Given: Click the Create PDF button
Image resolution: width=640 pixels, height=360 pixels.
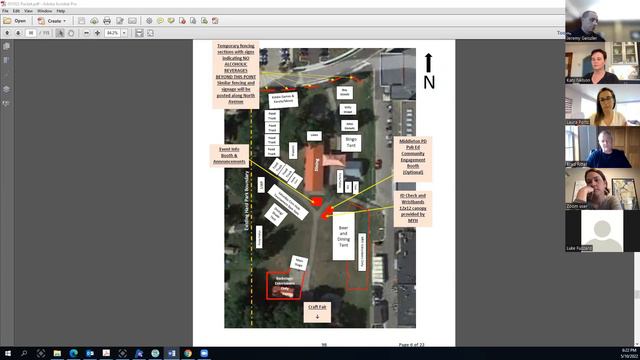Looking at the screenshot, I should (x=52, y=21).
